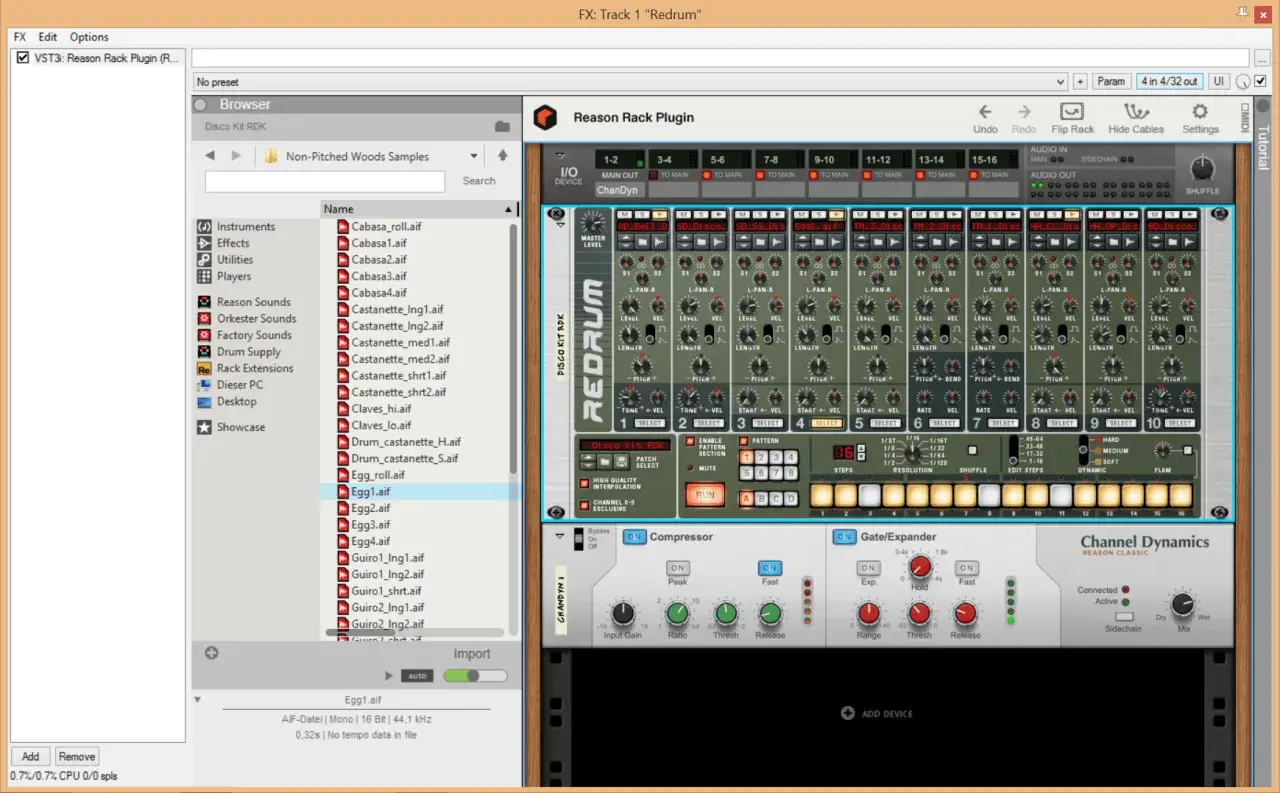The height and width of the screenshot is (793, 1280).
Task: Click the compressor Ratio knob
Action: [x=678, y=614]
